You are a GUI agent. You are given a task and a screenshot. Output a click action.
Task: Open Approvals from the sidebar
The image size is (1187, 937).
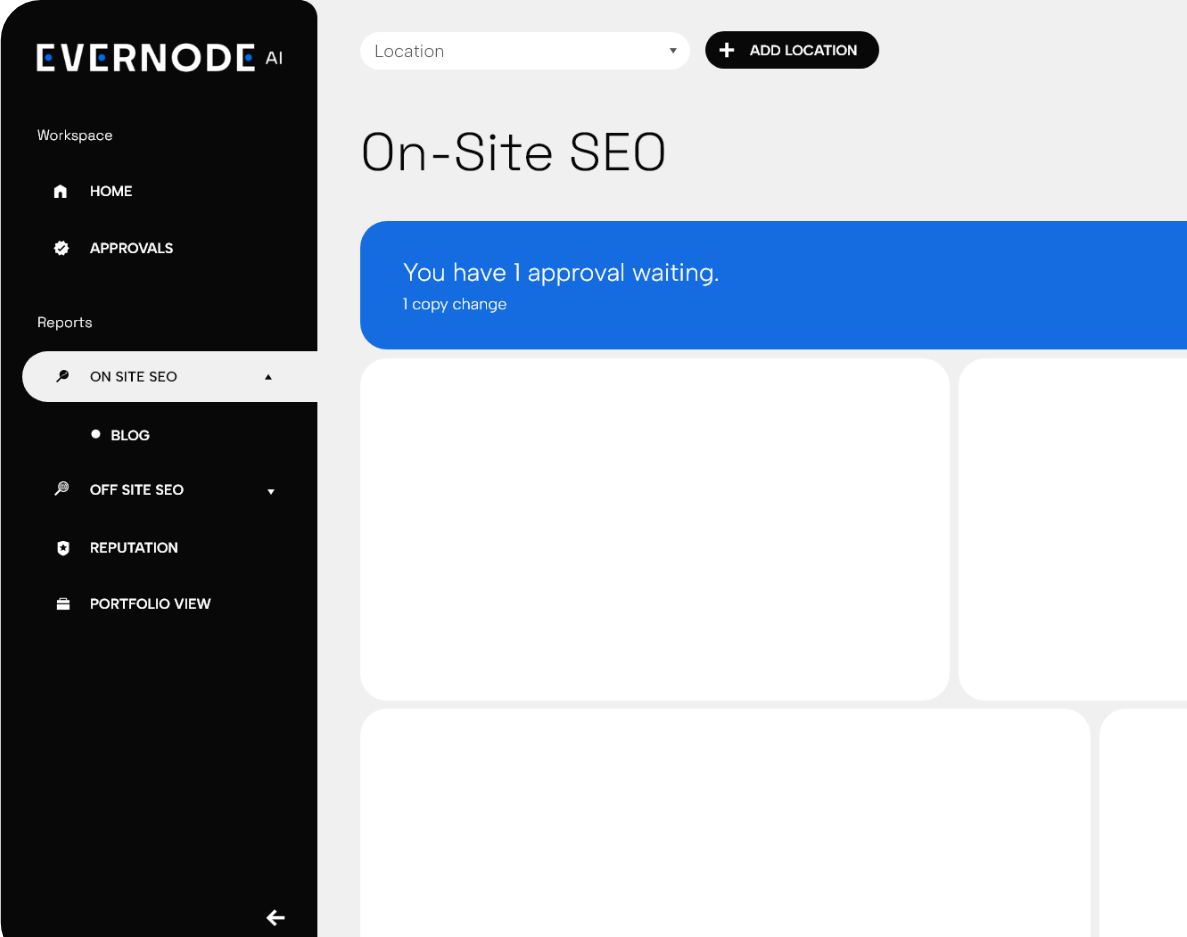131,248
